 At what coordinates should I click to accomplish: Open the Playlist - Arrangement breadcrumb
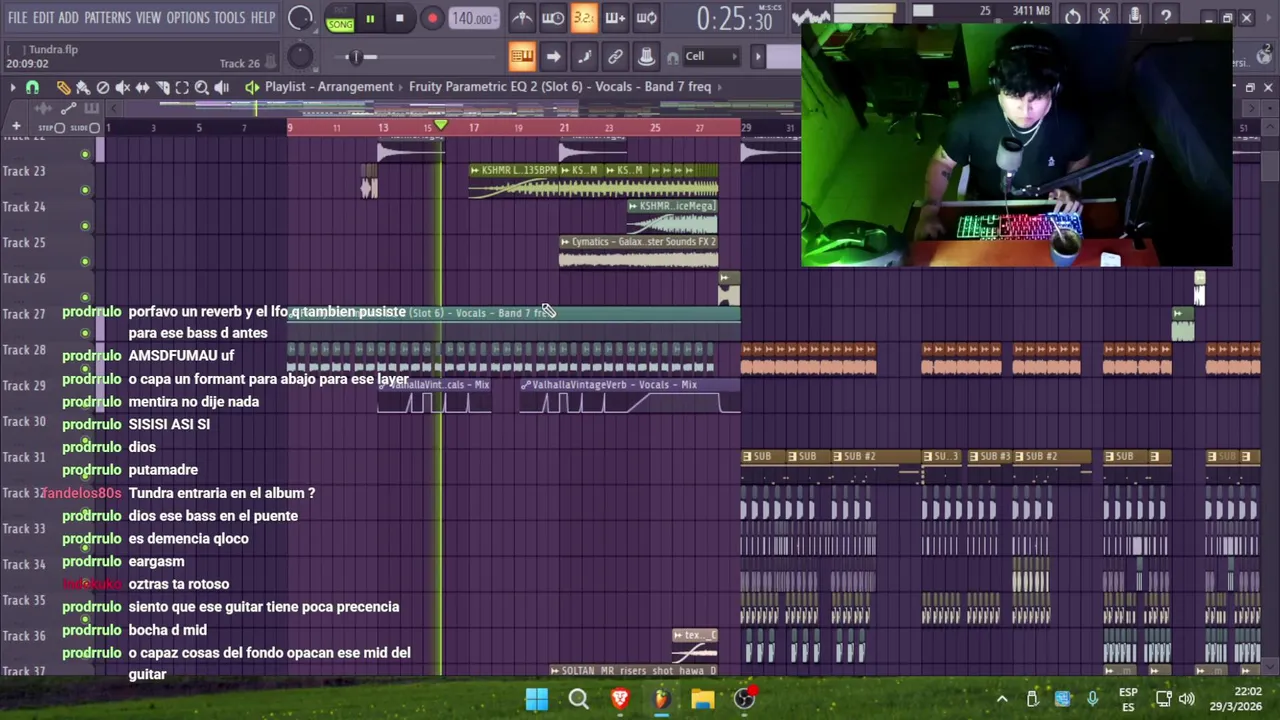tap(329, 87)
